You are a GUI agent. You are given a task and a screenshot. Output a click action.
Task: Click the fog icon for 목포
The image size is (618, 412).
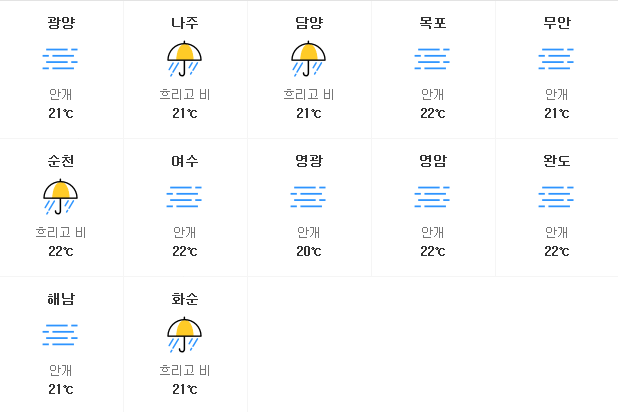[432, 59]
